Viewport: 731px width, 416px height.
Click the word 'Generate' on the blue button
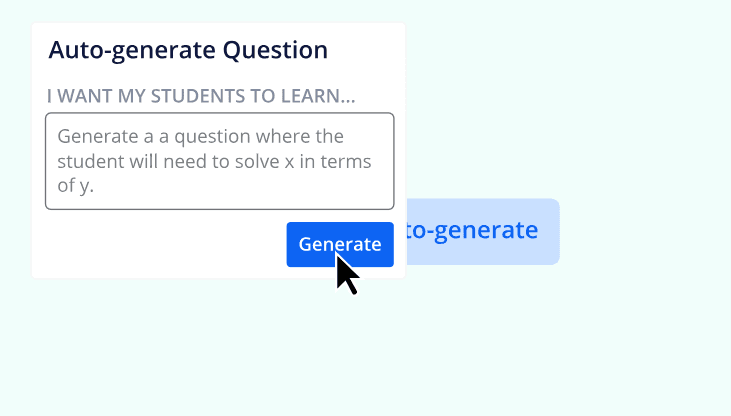(x=340, y=244)
